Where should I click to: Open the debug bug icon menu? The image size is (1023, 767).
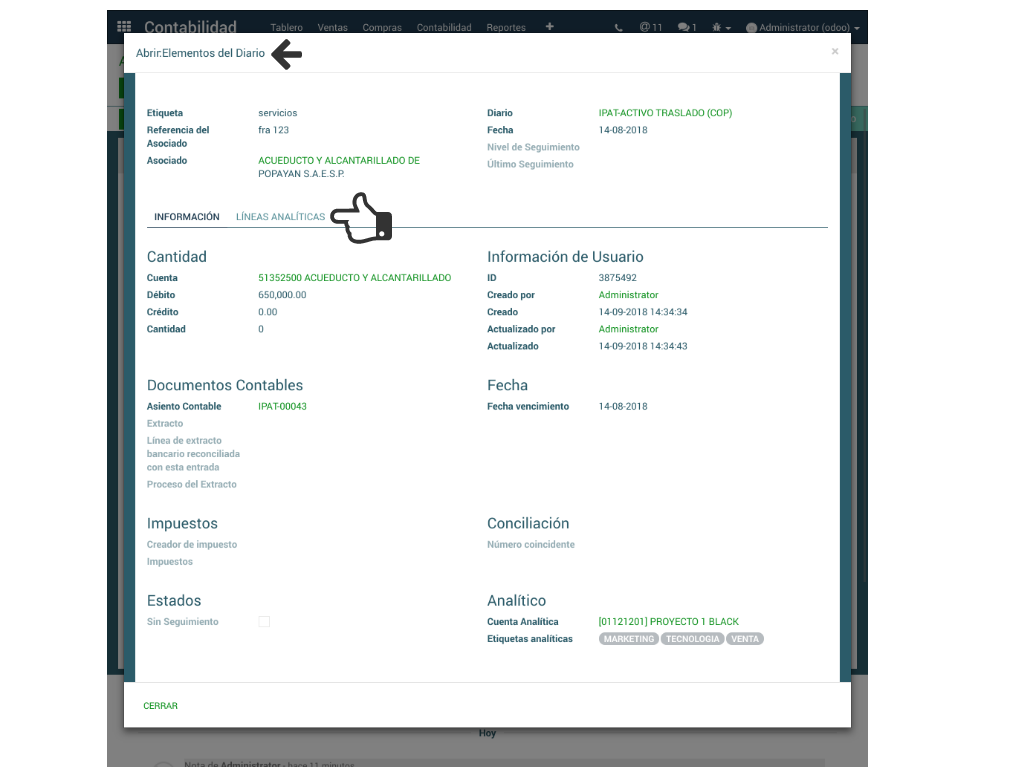pyautogui.click(x=720, y=28)
